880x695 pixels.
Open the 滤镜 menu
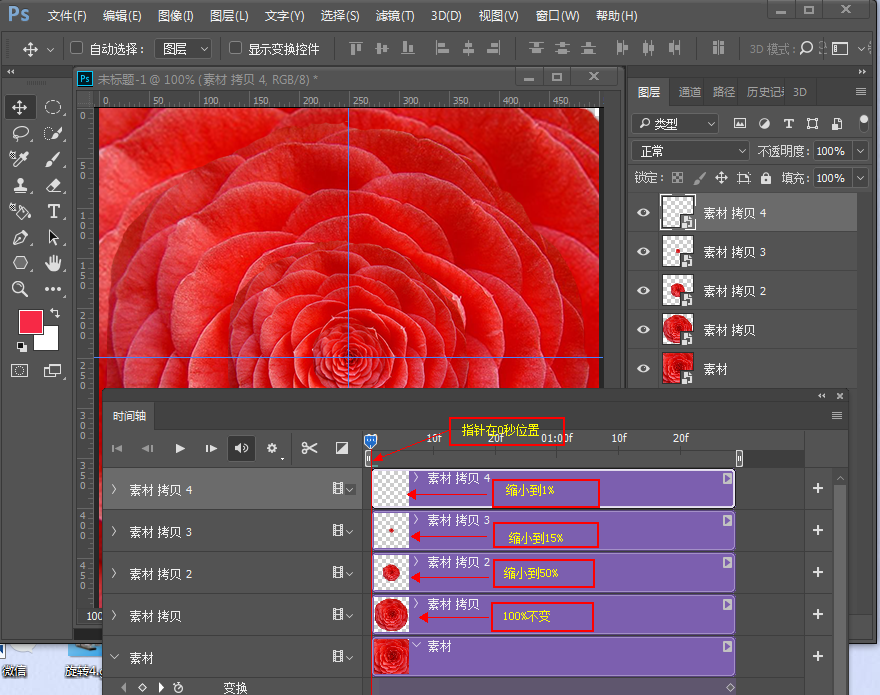pyautogui.click(x=393, y=15)
